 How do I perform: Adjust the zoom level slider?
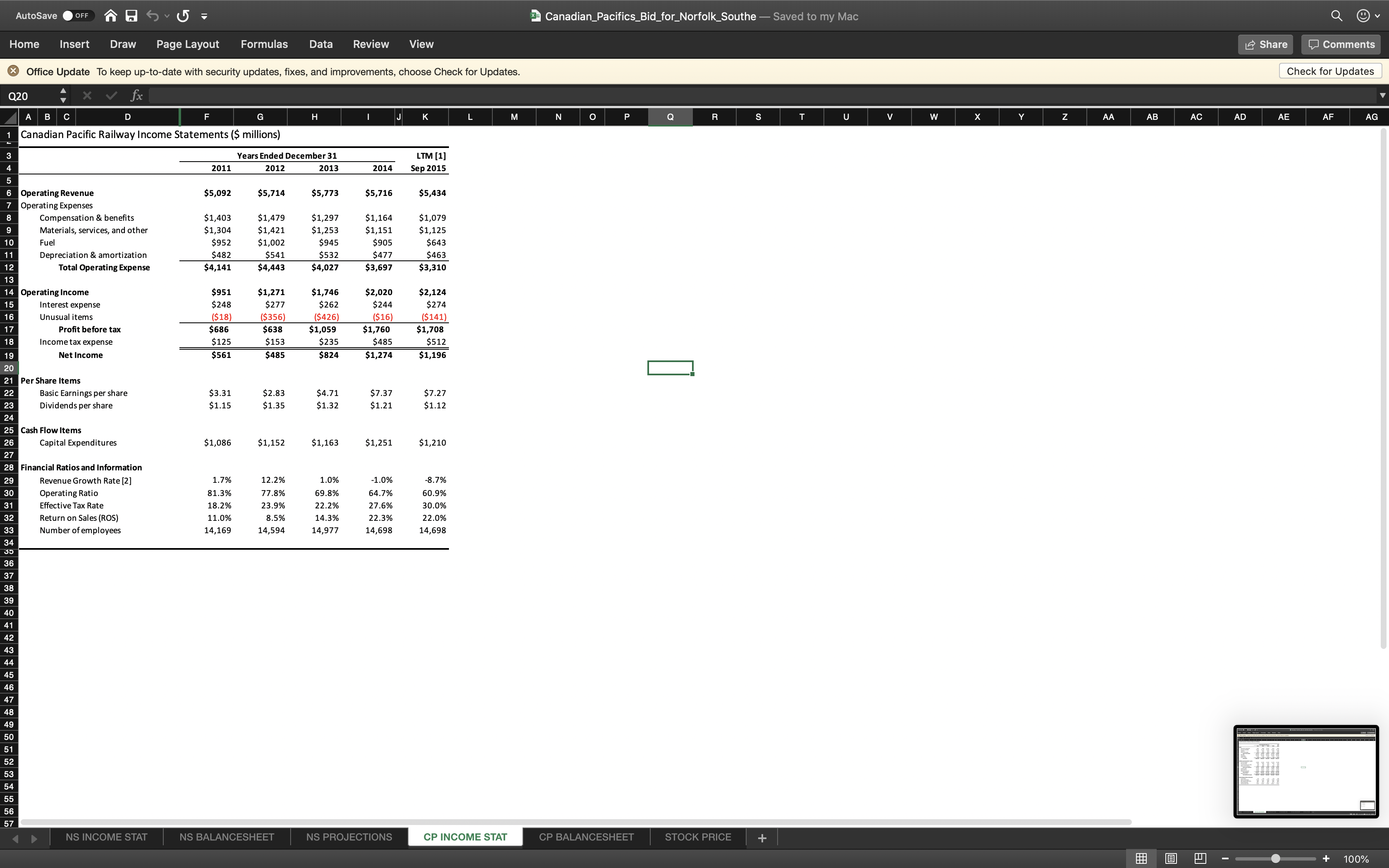(1275, 858)
